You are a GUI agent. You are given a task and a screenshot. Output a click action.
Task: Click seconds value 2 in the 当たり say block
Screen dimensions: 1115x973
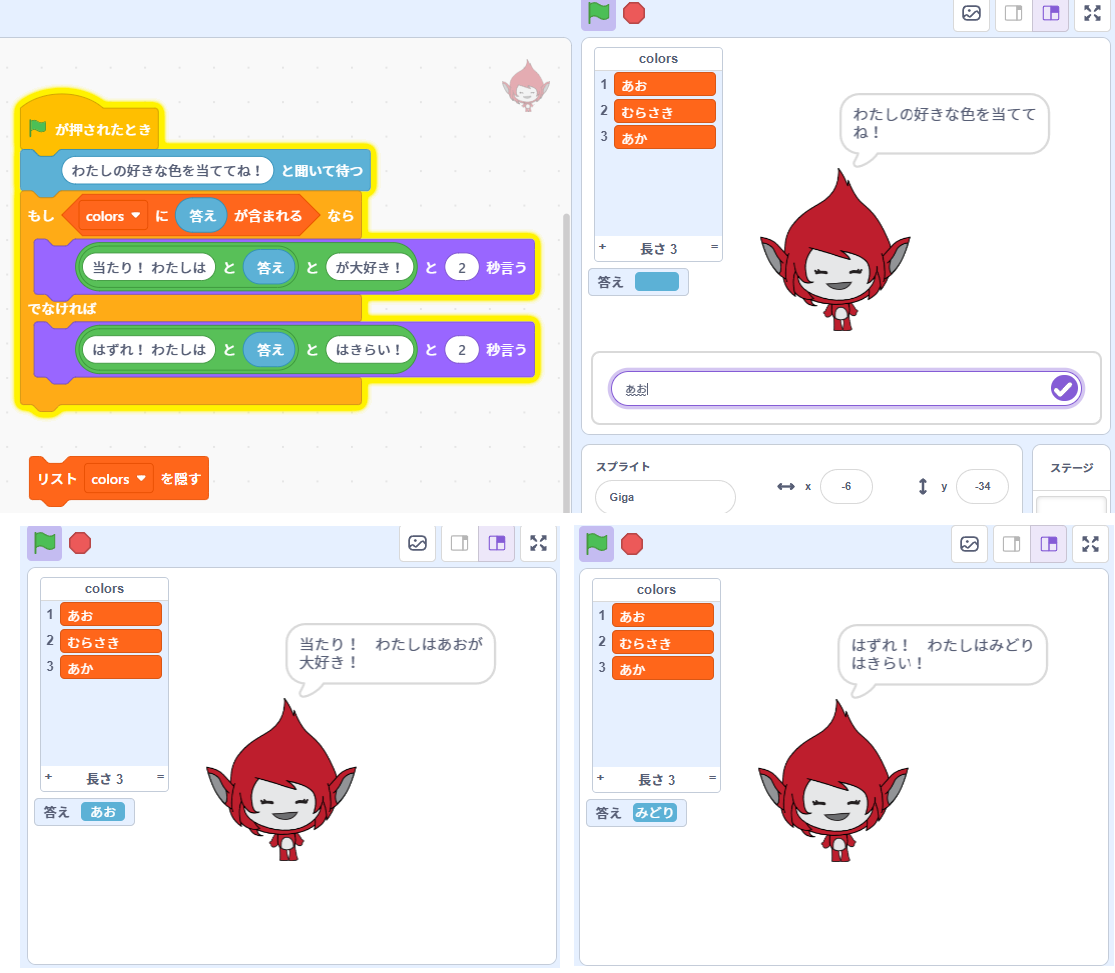[462, 267]
